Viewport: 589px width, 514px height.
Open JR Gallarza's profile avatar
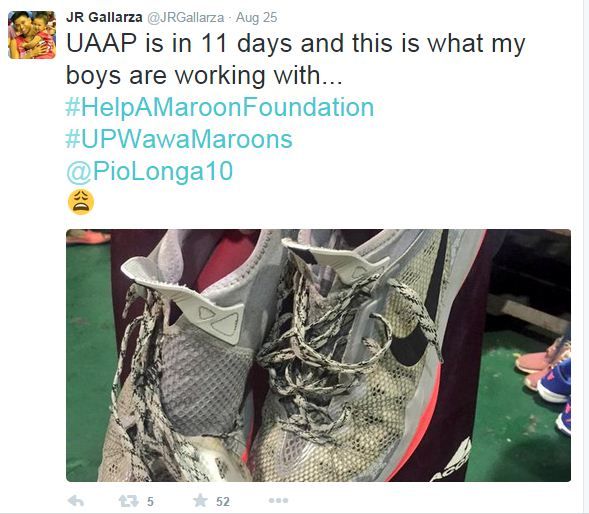[32, 35]
